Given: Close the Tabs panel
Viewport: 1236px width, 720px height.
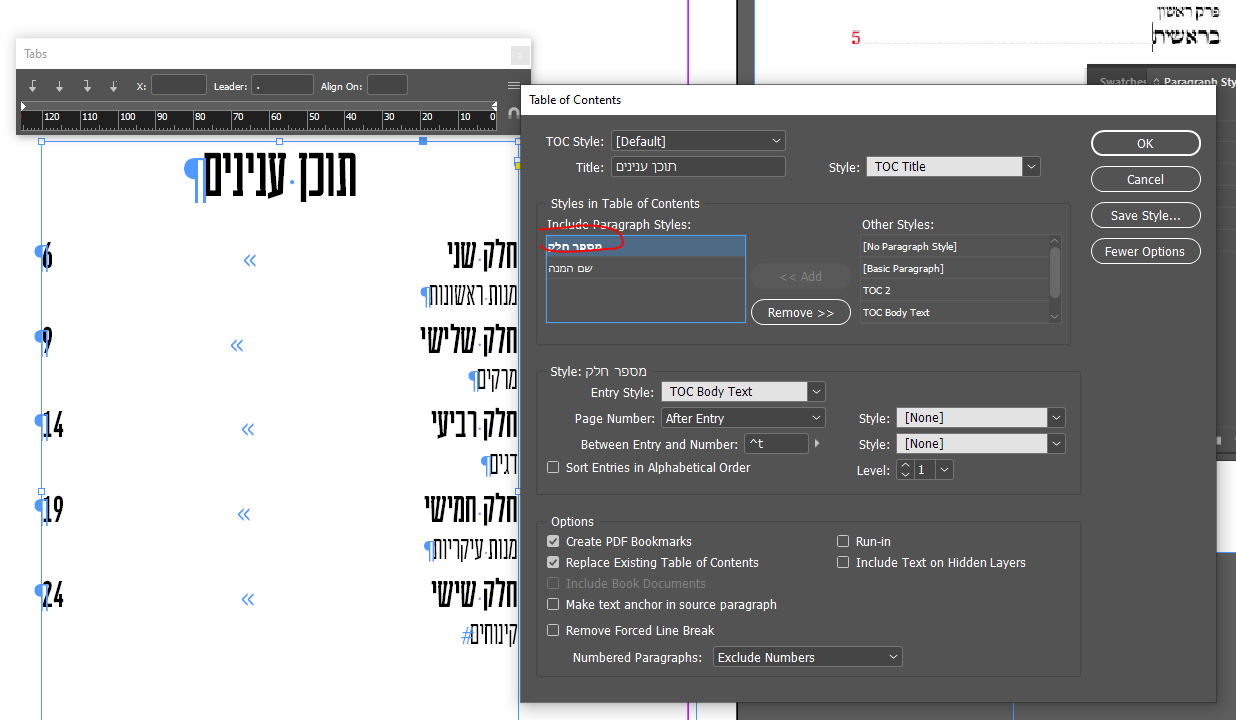Looking at the screenshot, I should [x=520, y=55].
